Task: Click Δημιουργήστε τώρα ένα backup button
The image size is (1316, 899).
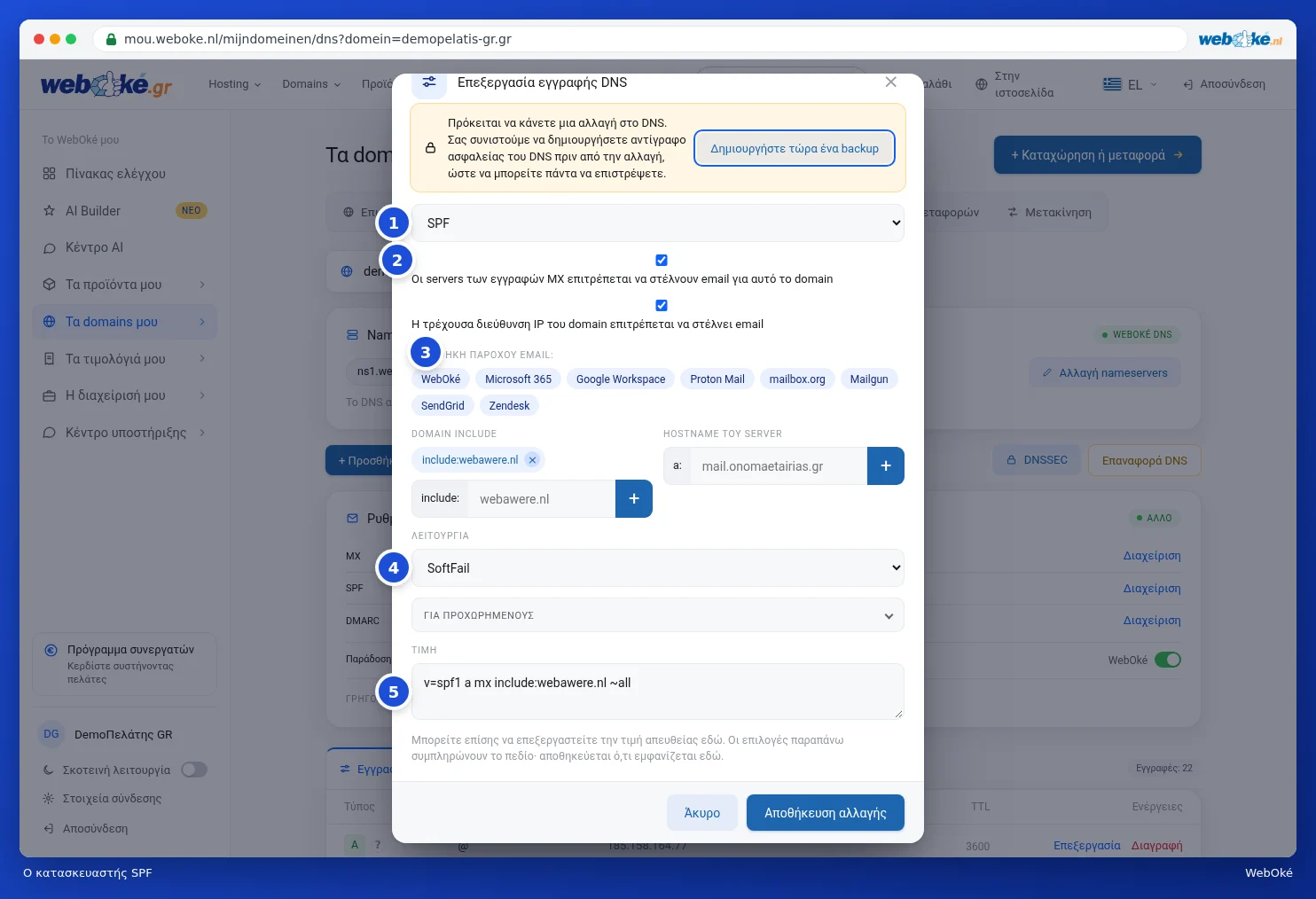Action: (795, 149)
